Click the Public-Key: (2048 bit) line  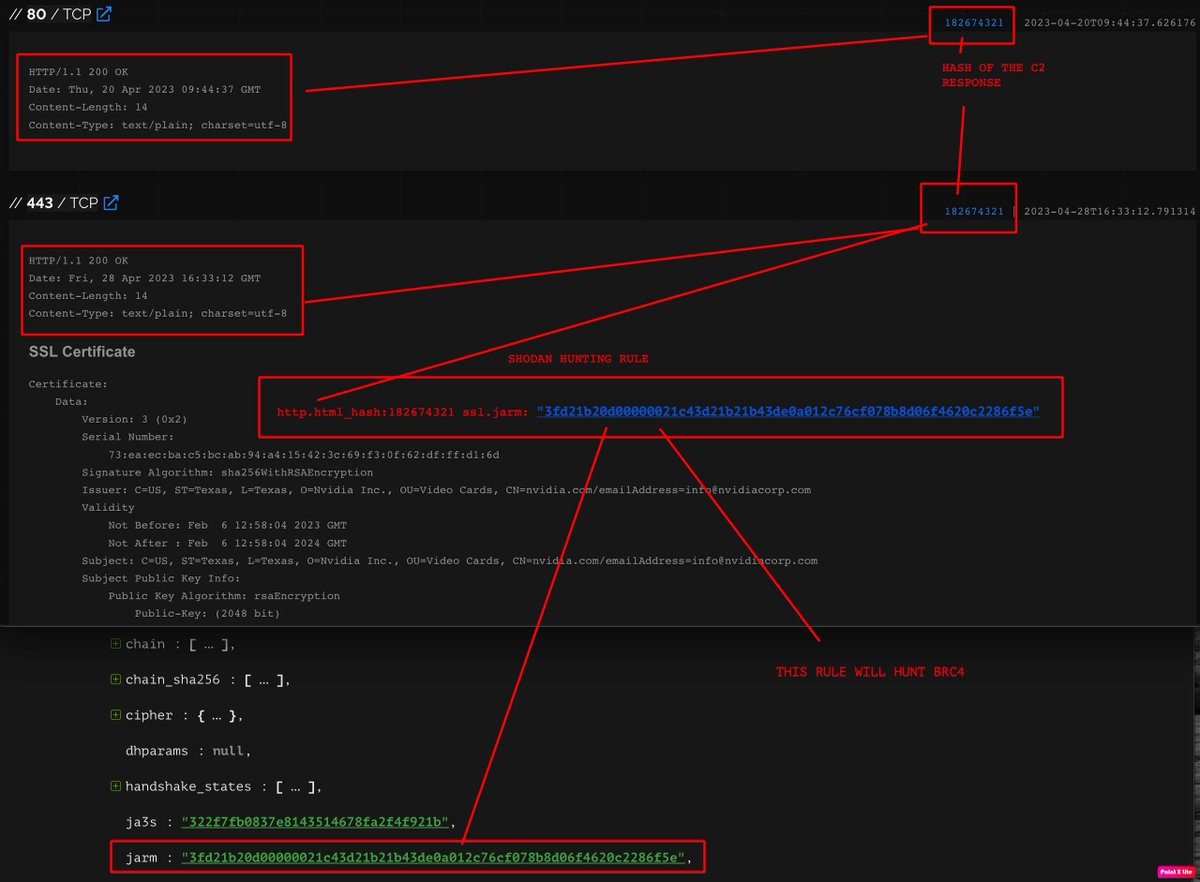[x=208, y=614]
